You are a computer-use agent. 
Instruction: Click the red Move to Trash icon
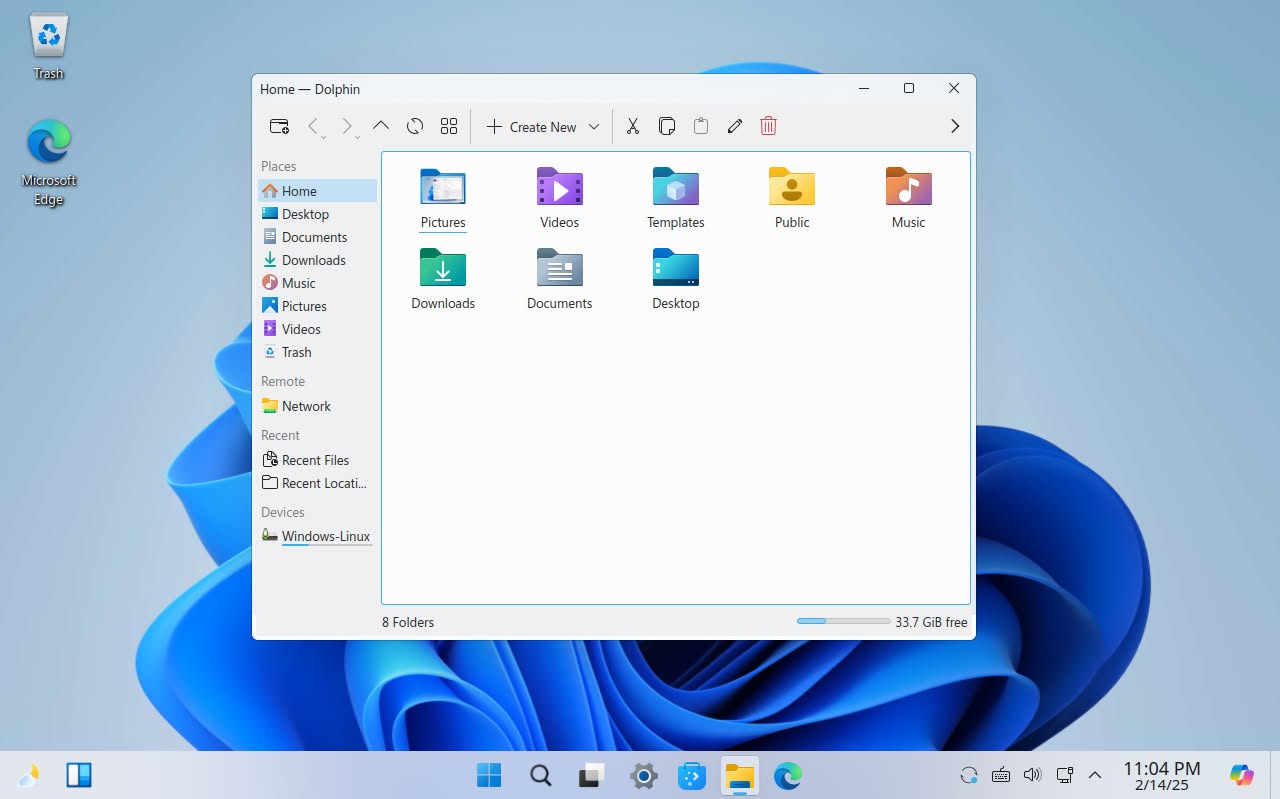[768, 127]
